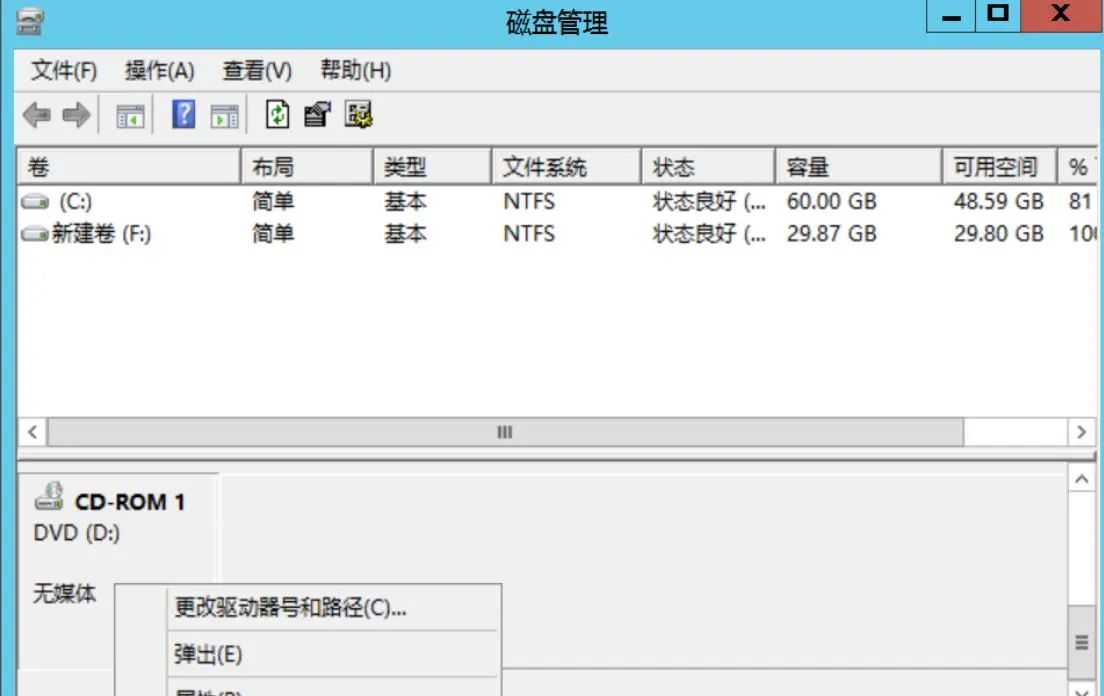Click the 基本 type cell of the 新建卷 (F:) row
Image resolution: width=1104 pixels, height=696 pixels.
405,234
